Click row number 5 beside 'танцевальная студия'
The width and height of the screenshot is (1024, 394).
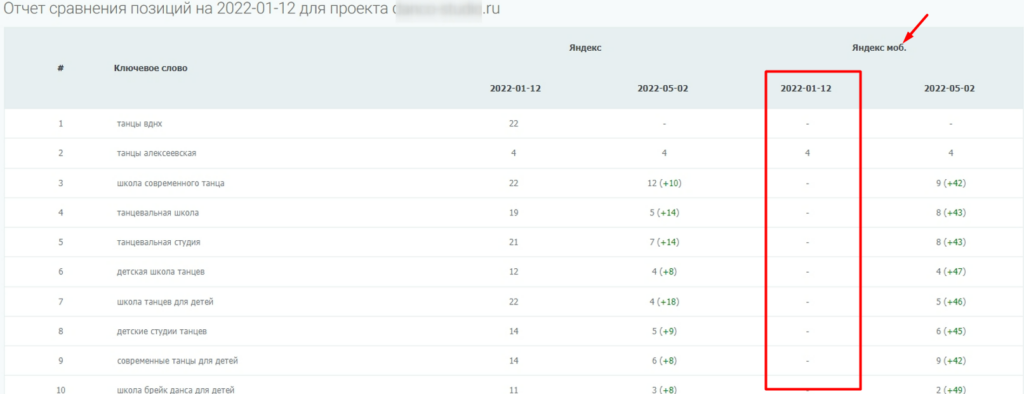click(61, 242)
